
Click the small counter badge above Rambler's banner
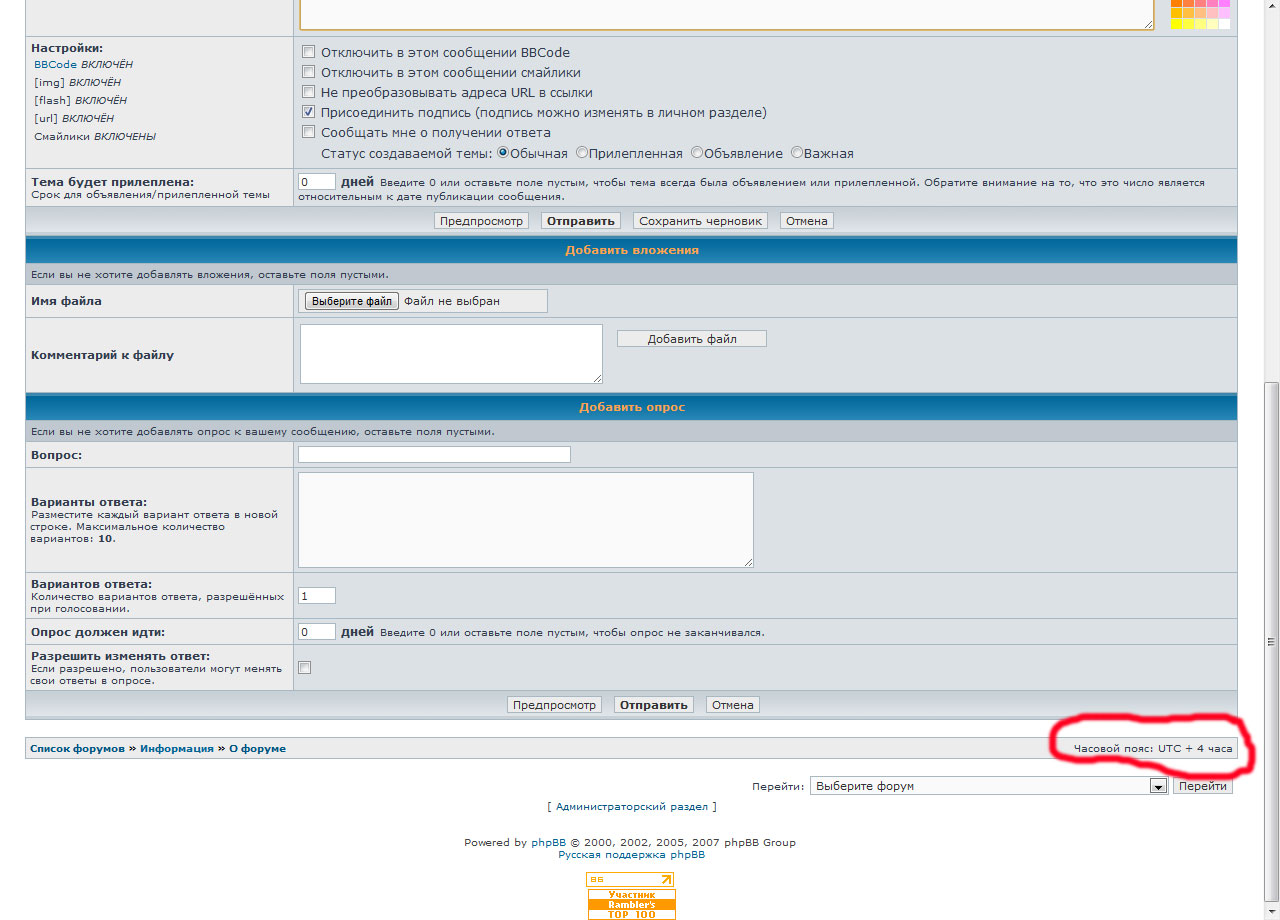[630, 880]
